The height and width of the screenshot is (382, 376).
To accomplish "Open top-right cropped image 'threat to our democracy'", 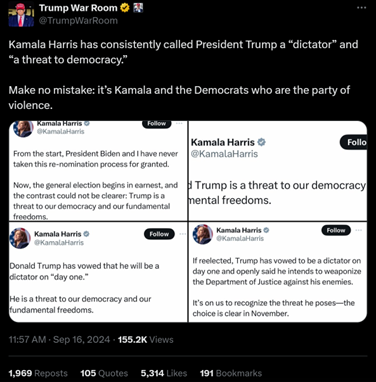I will pos(278,171).
